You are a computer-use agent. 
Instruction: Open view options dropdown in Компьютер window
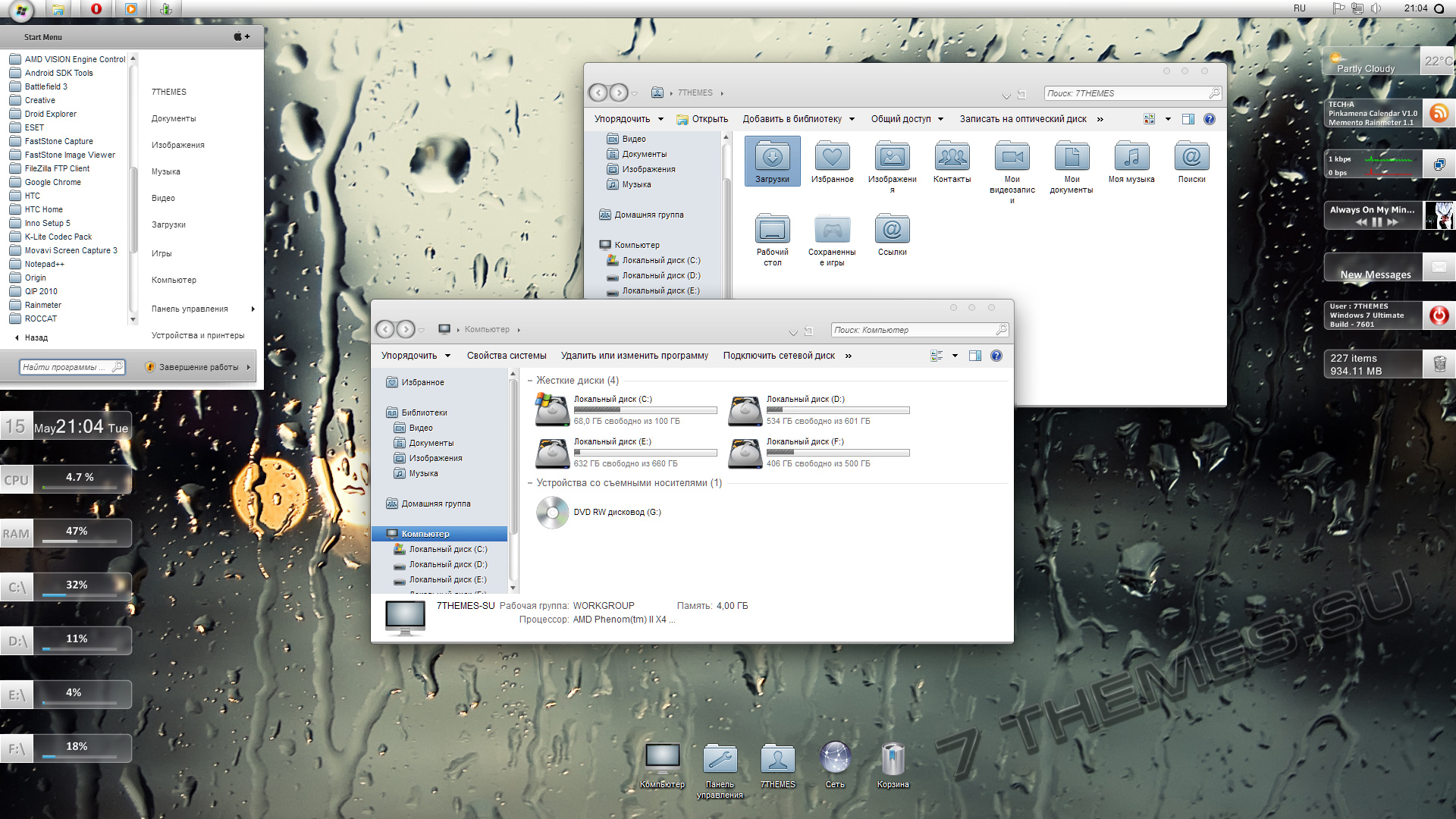click(x=955, y=356)
